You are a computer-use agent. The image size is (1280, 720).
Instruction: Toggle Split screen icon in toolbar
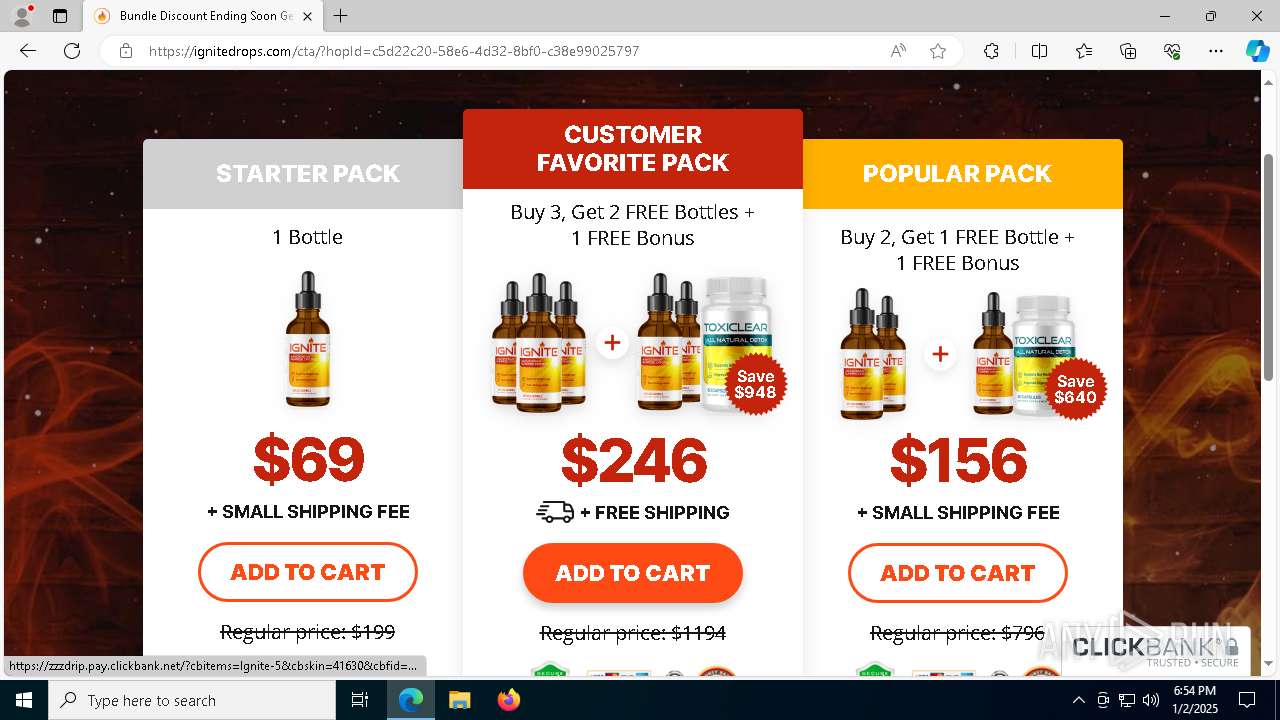pyautogui.click(x=1039, y=51)
